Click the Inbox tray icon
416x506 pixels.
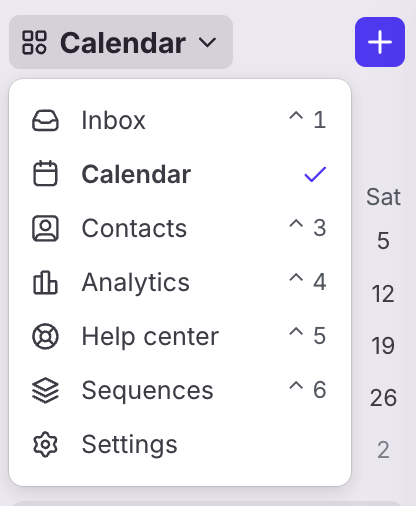coord(45,120)
